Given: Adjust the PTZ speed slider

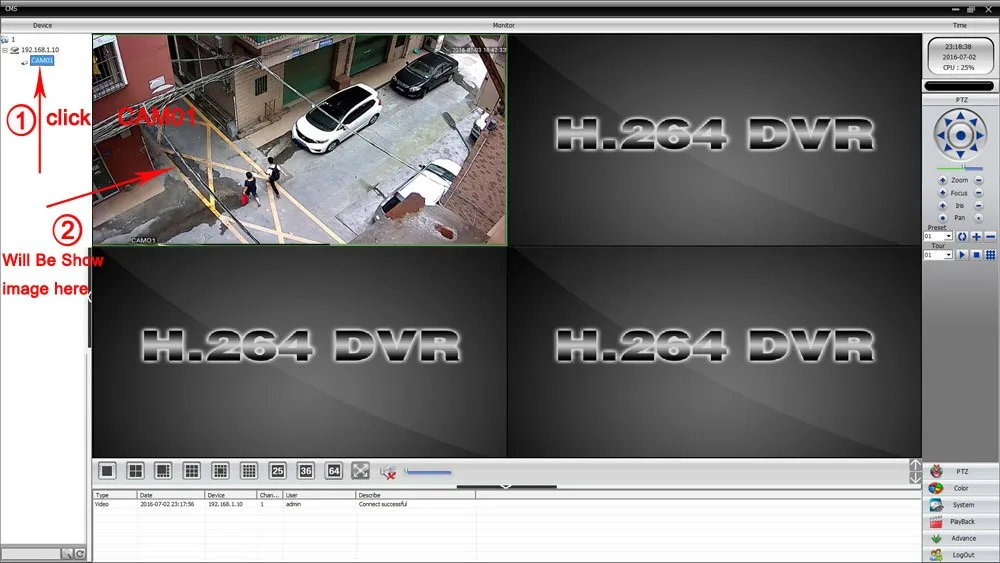Looking at the screenshot, I should [x=960, y=168].
